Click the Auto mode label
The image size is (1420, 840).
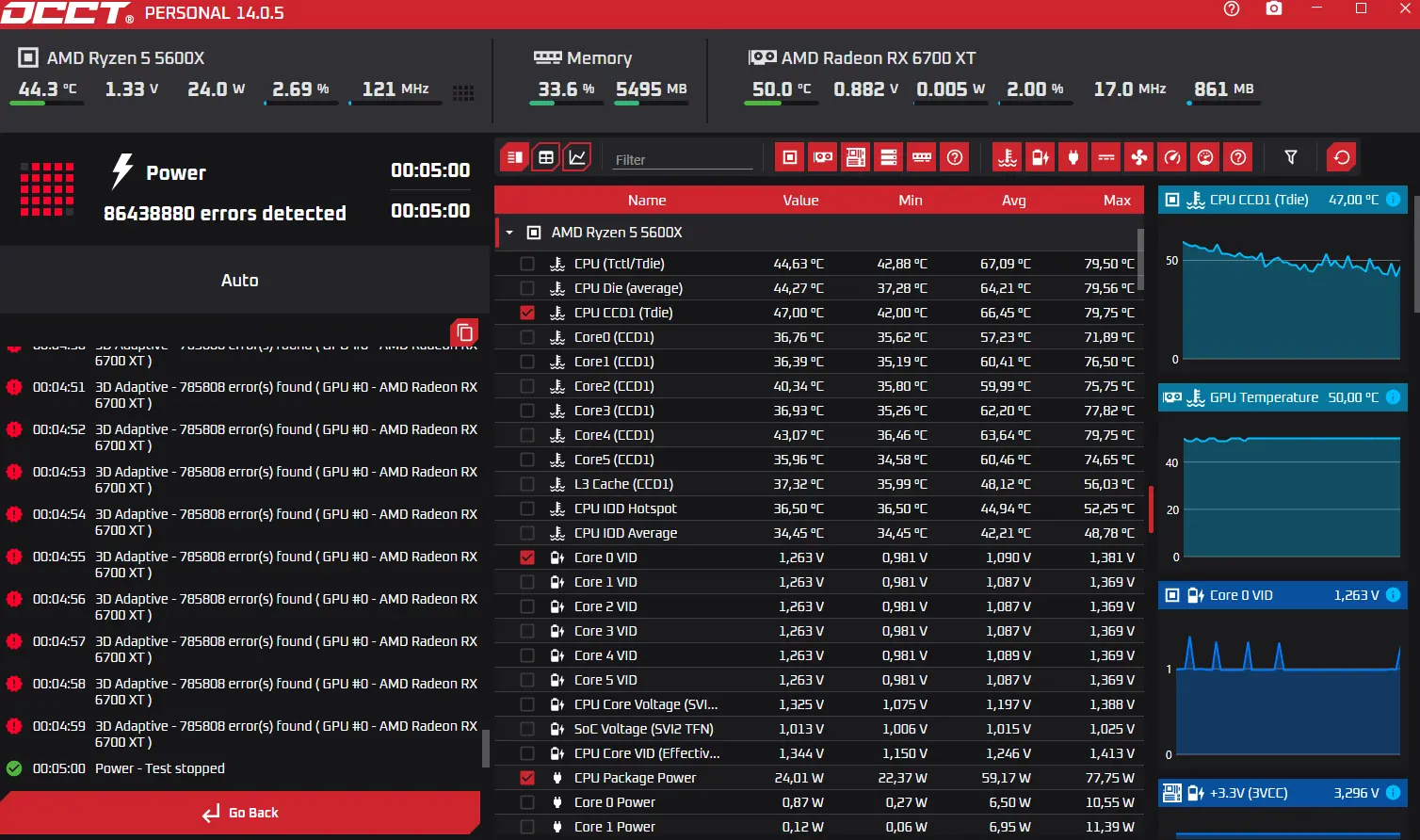(240, 281)
